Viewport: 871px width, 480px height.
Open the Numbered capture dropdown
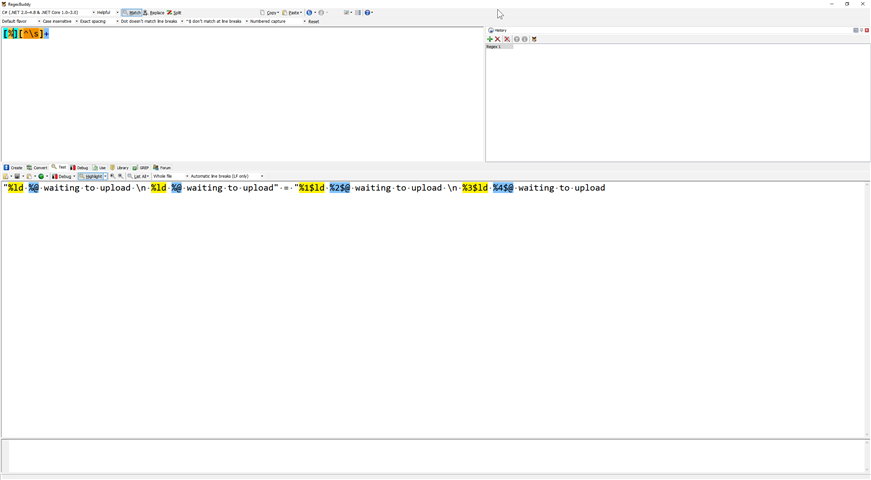pos(278,21)
